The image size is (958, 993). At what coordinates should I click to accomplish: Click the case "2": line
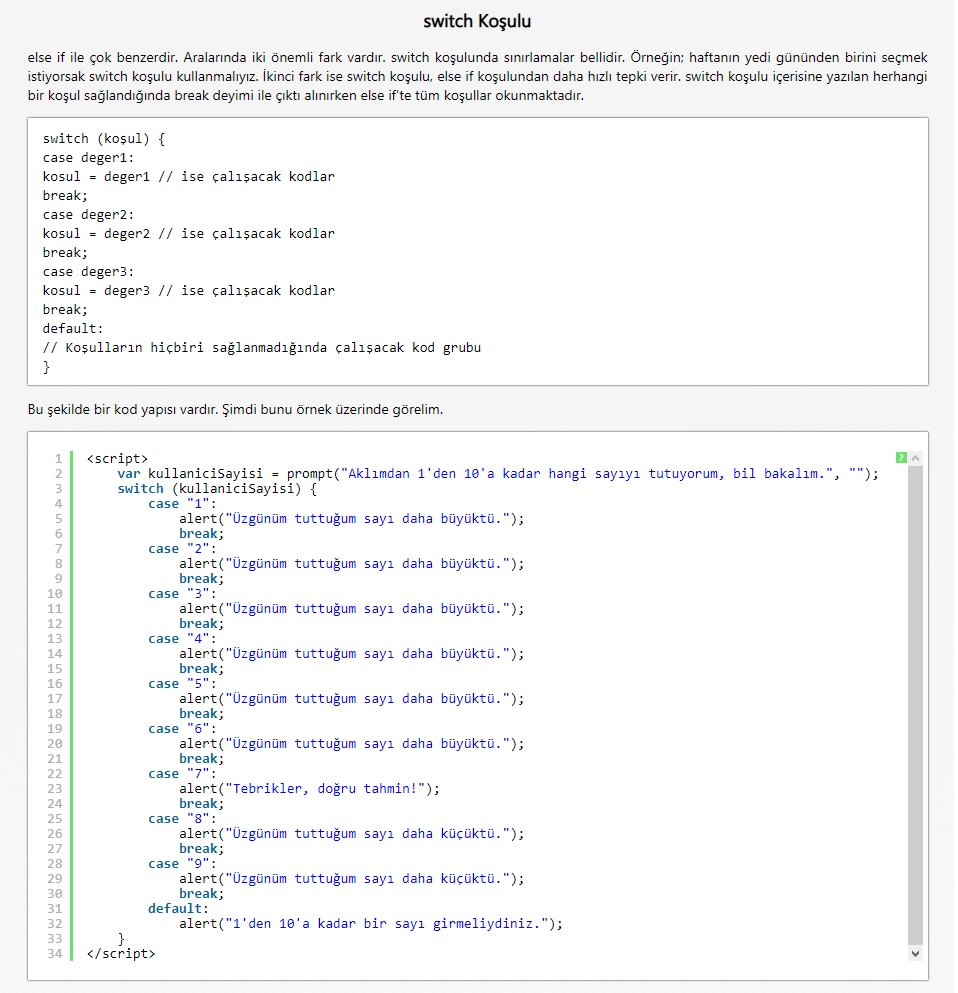point(182,549)
